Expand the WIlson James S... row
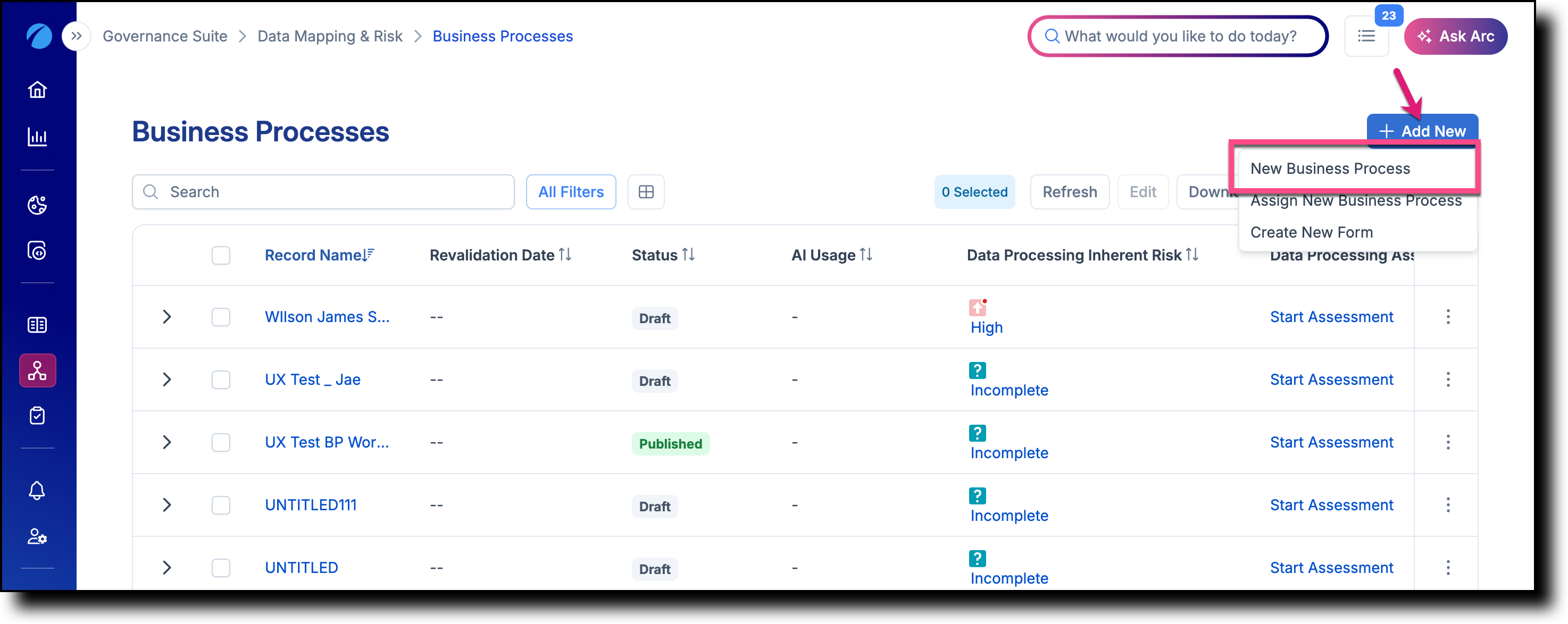Viewport: 1568px width, 624px height. (167, 317)
